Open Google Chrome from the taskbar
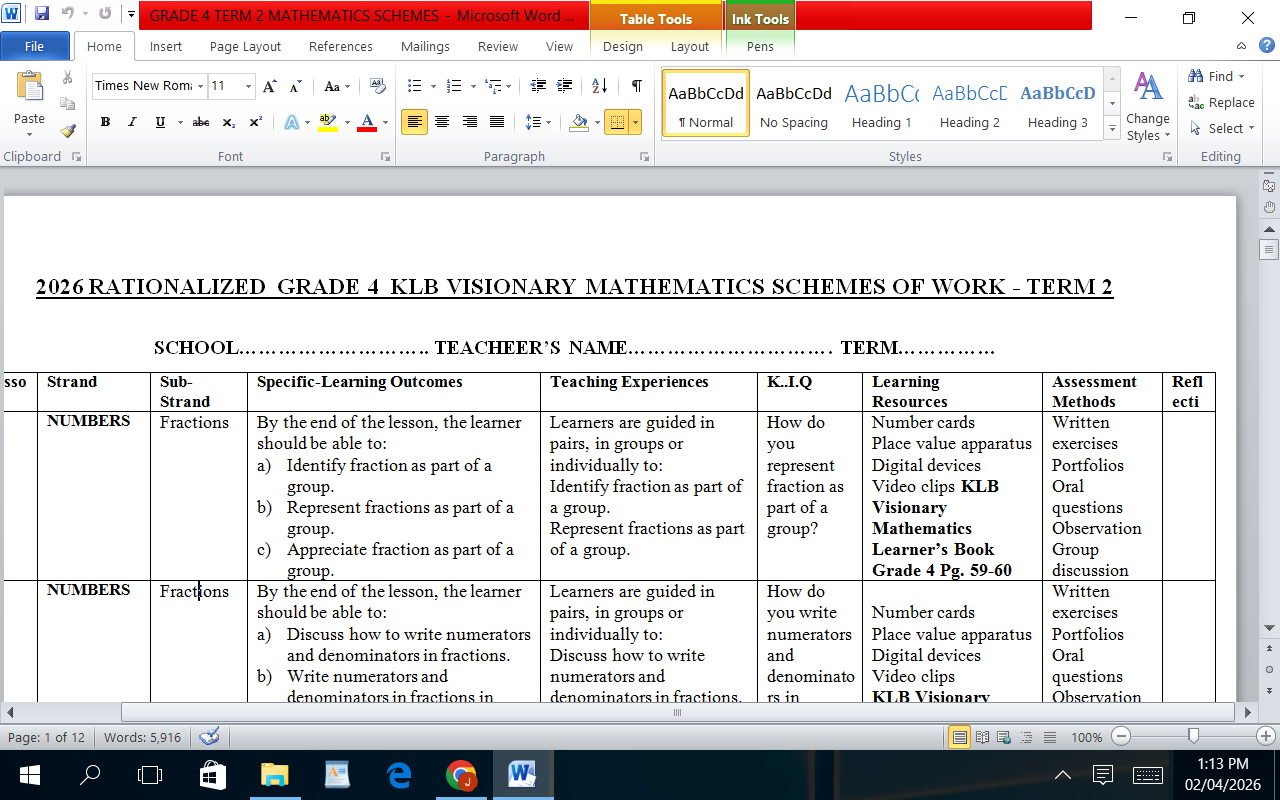Image resolution: width=1280 pixels, height=800 pixels. [x=460, y=775]
